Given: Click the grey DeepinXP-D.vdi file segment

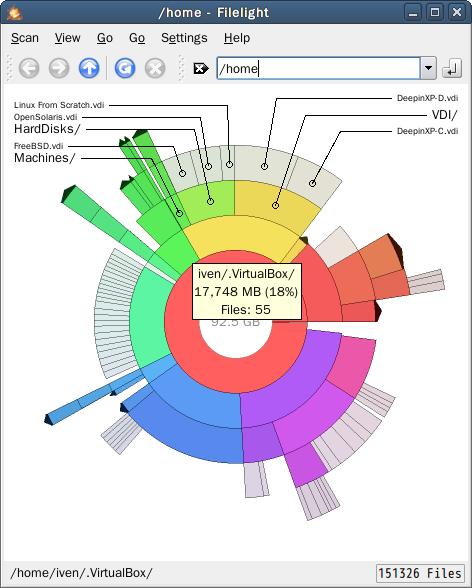Looking at the screenshot, I should (264, 165).
